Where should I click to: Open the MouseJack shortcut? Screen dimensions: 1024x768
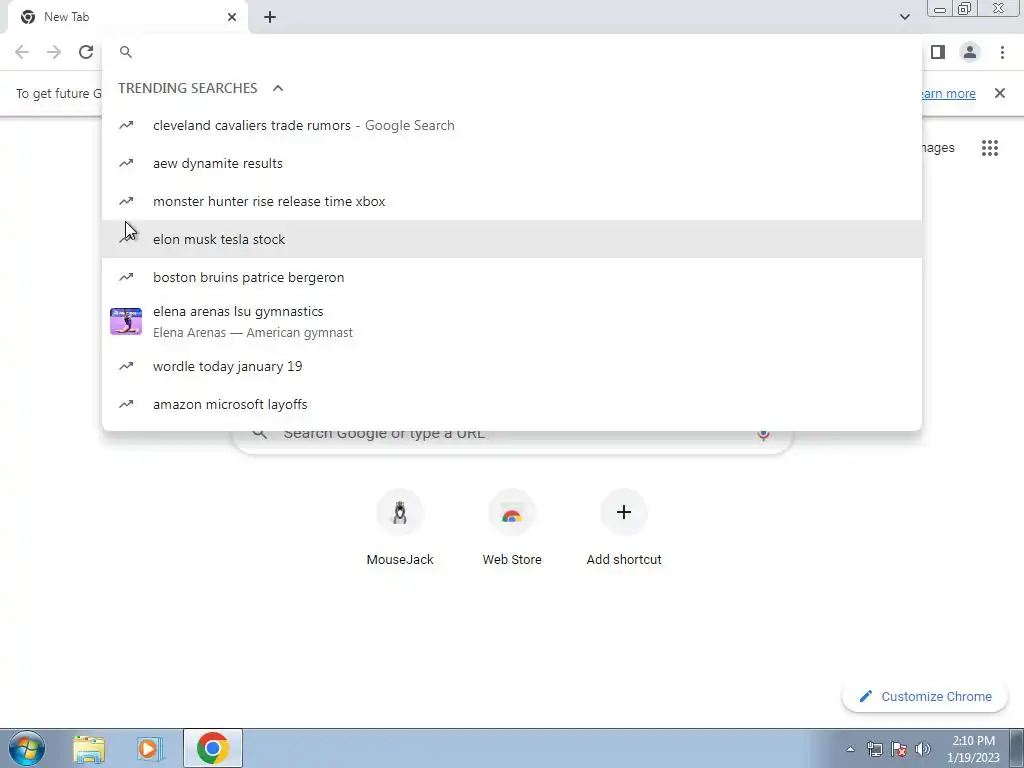click(400, 528)
